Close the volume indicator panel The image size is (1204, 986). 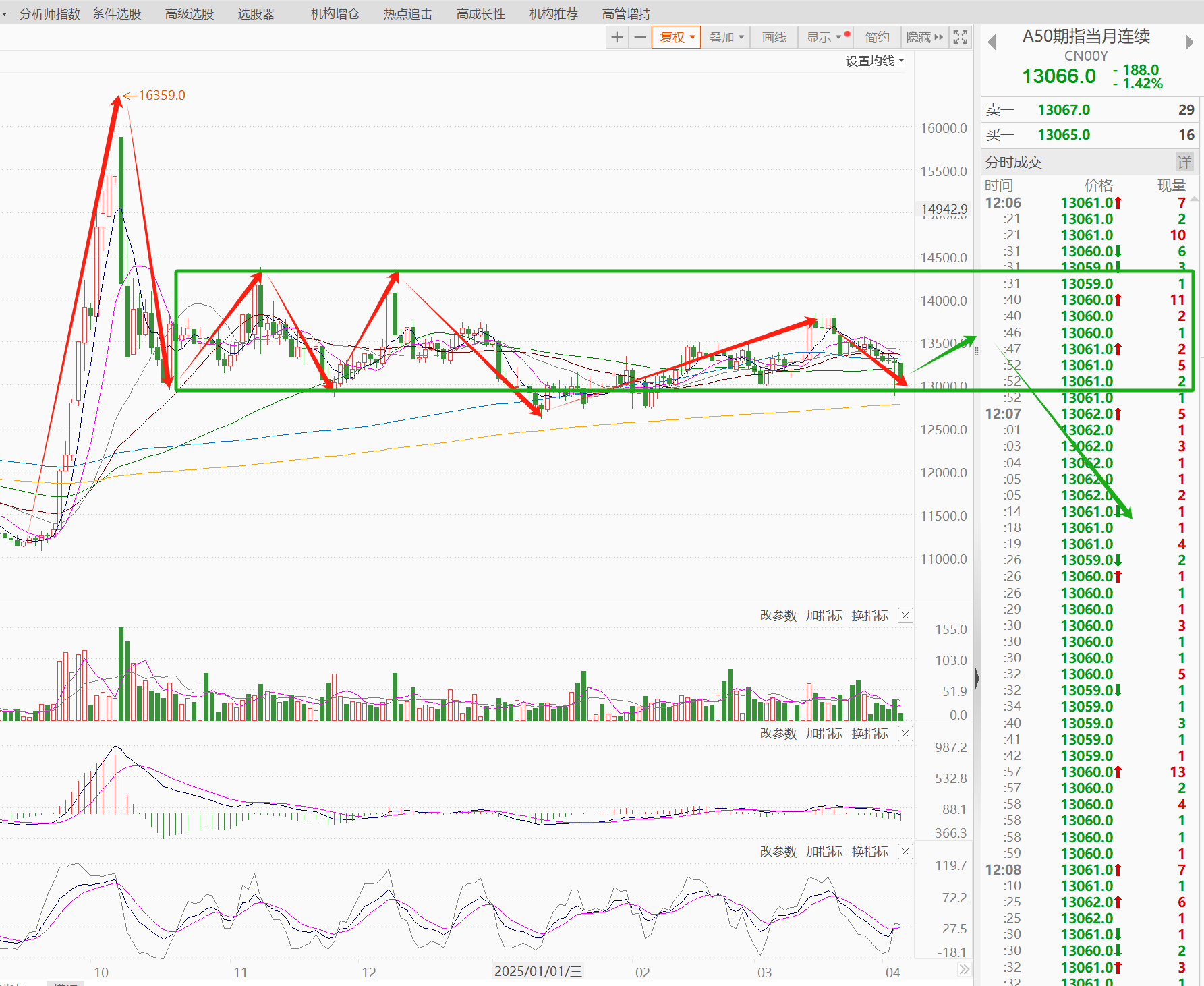pos(906,616)
